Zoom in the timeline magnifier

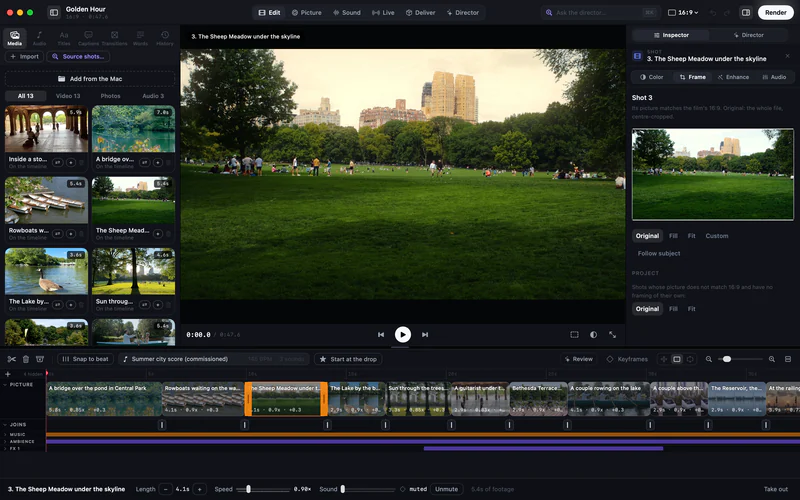point(772,359)
